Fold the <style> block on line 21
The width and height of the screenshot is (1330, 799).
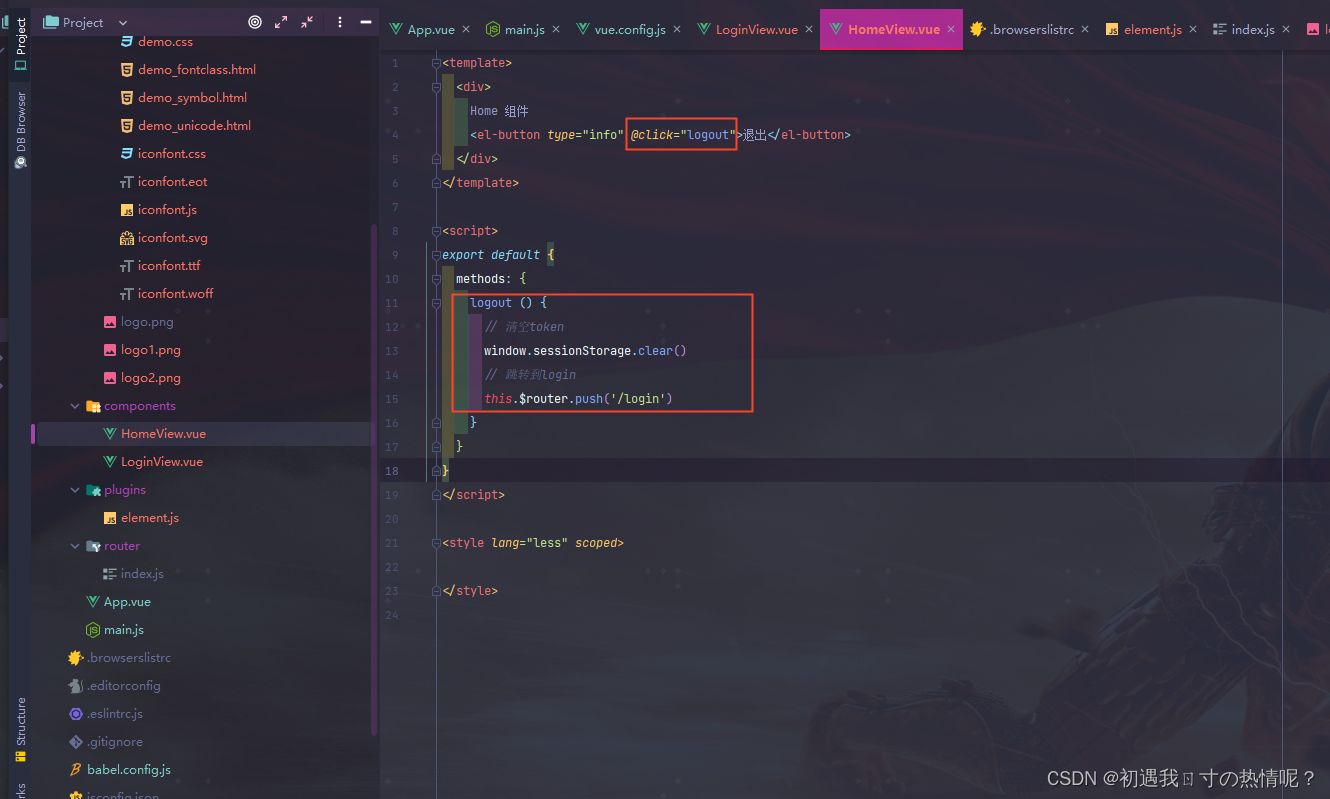[435, 543]
